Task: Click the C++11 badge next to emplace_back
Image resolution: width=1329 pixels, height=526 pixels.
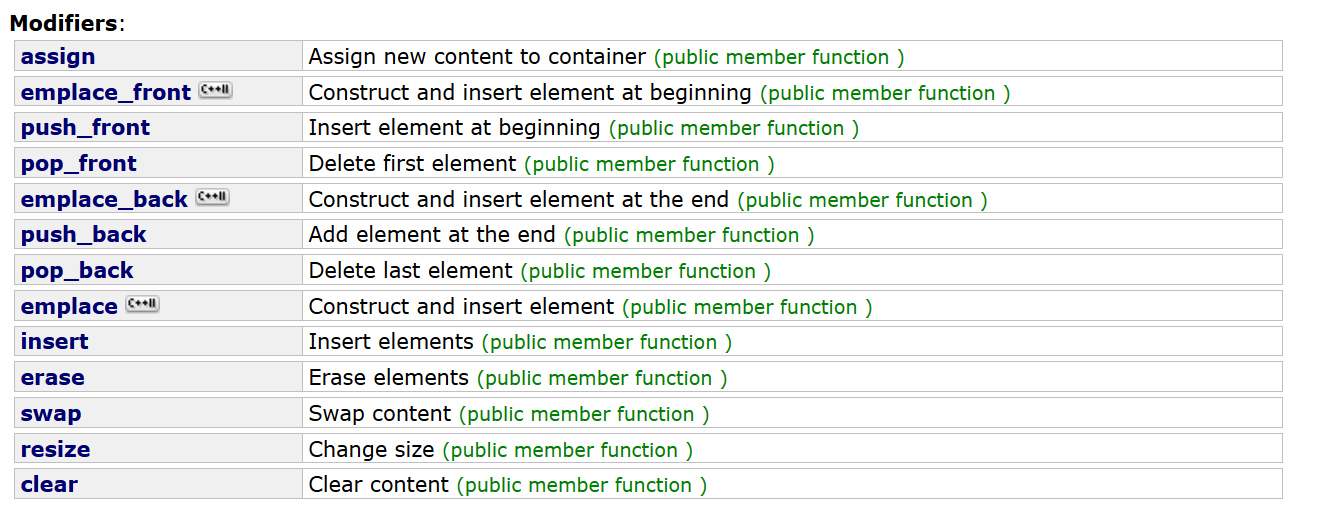Action: [x=212, y=197]
